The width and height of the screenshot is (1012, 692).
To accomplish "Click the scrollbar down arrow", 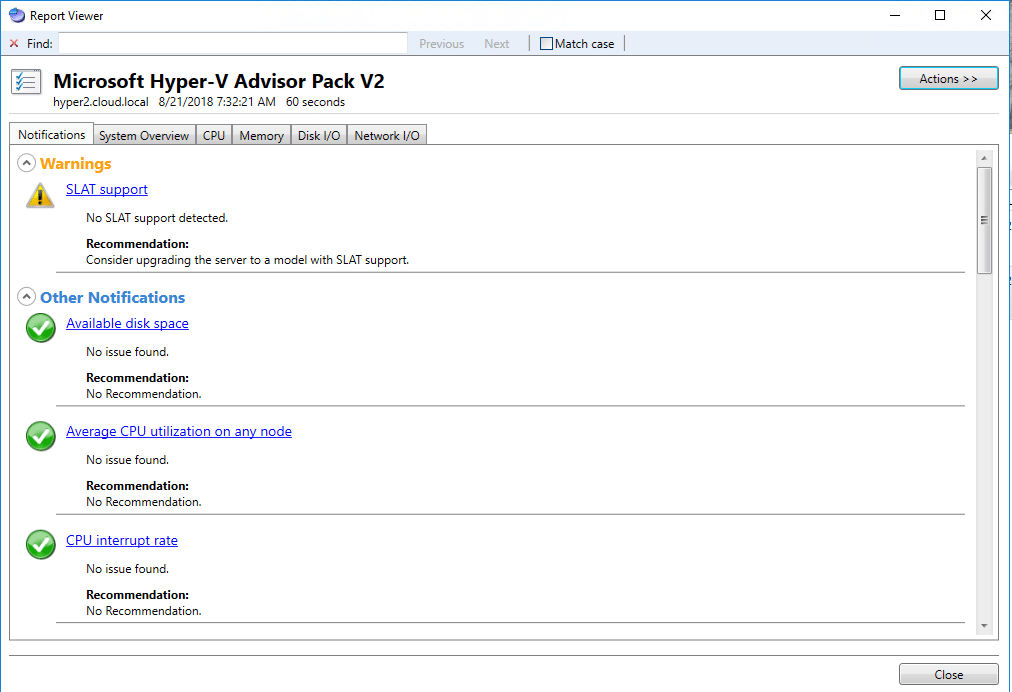I will click(x=984, y=626).
